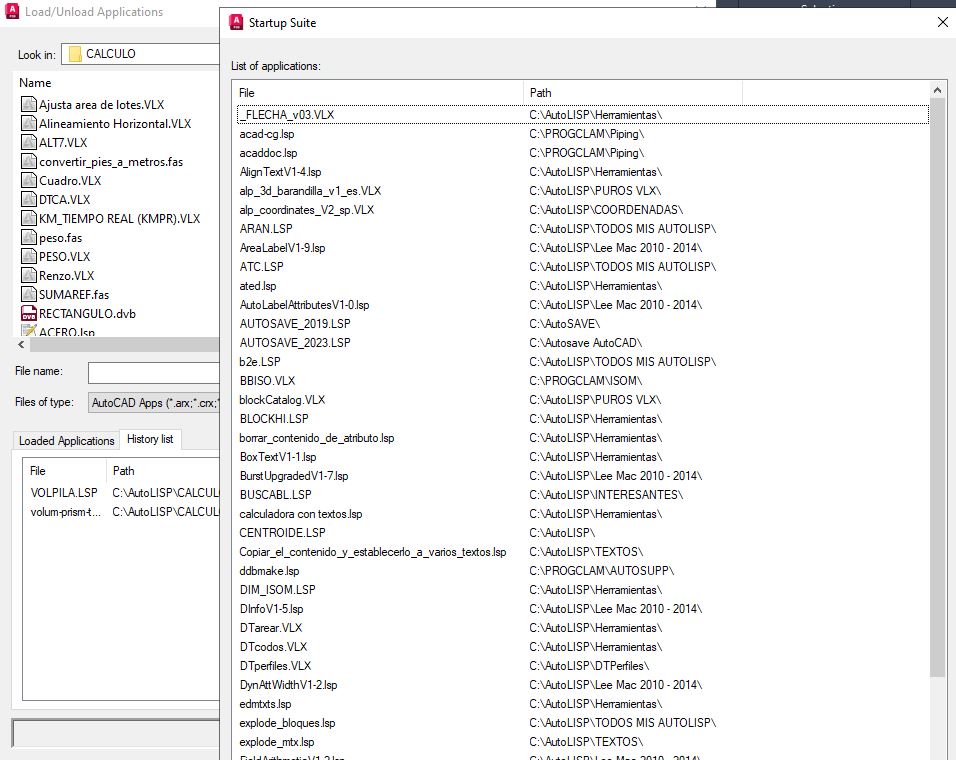Screen dimensions: 956x760
Task: Select explode_bloques.lsp row
Action: point(582,723)
